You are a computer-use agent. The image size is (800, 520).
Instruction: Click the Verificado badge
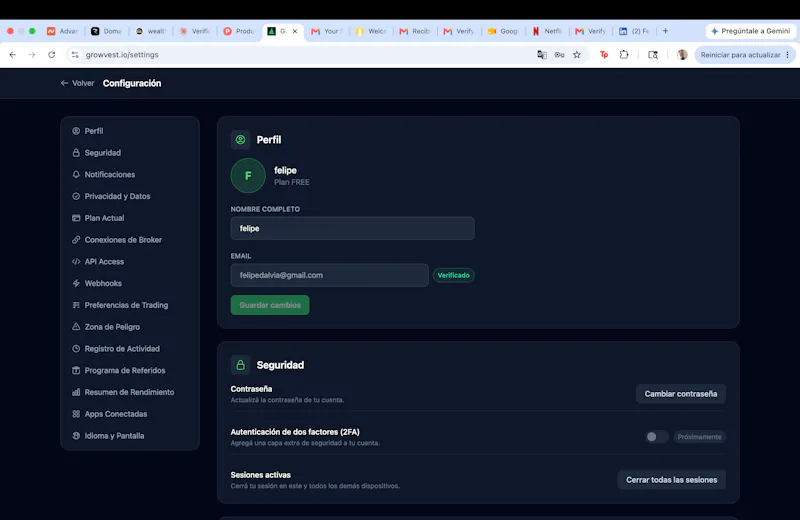[x=454, y=275]
